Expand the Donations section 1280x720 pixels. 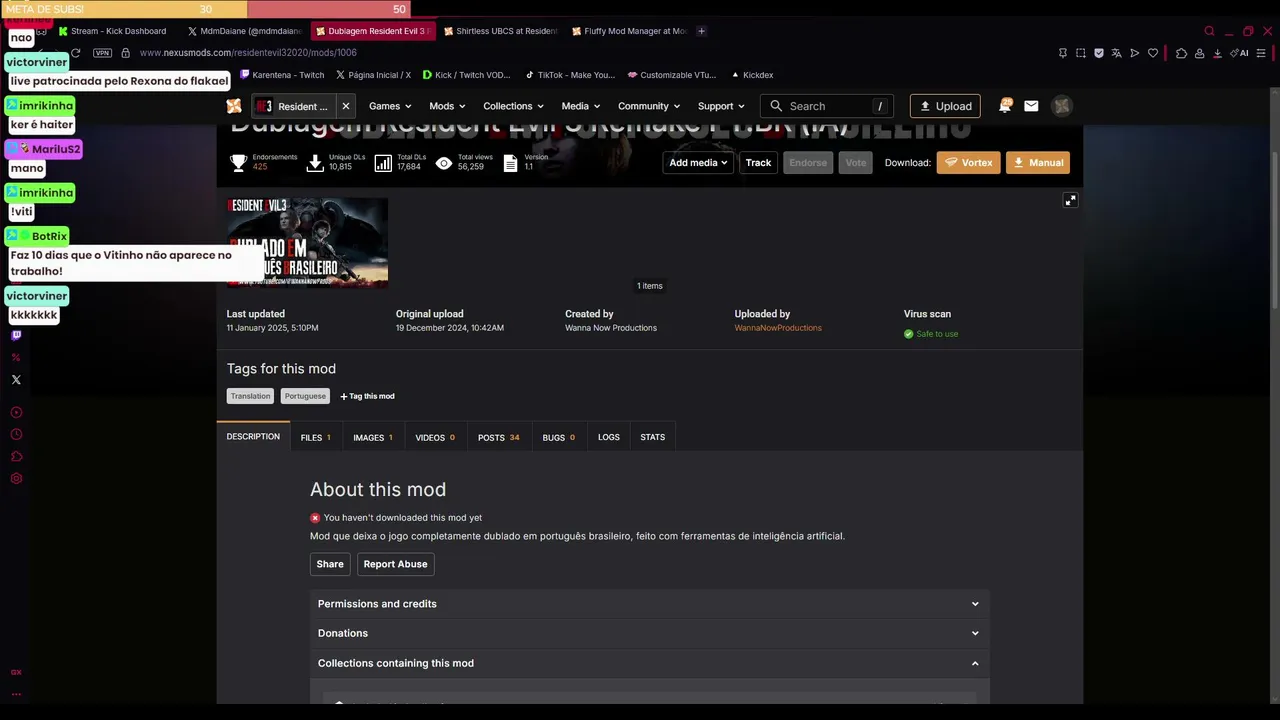pyautogui.click(x=650, y=633)
